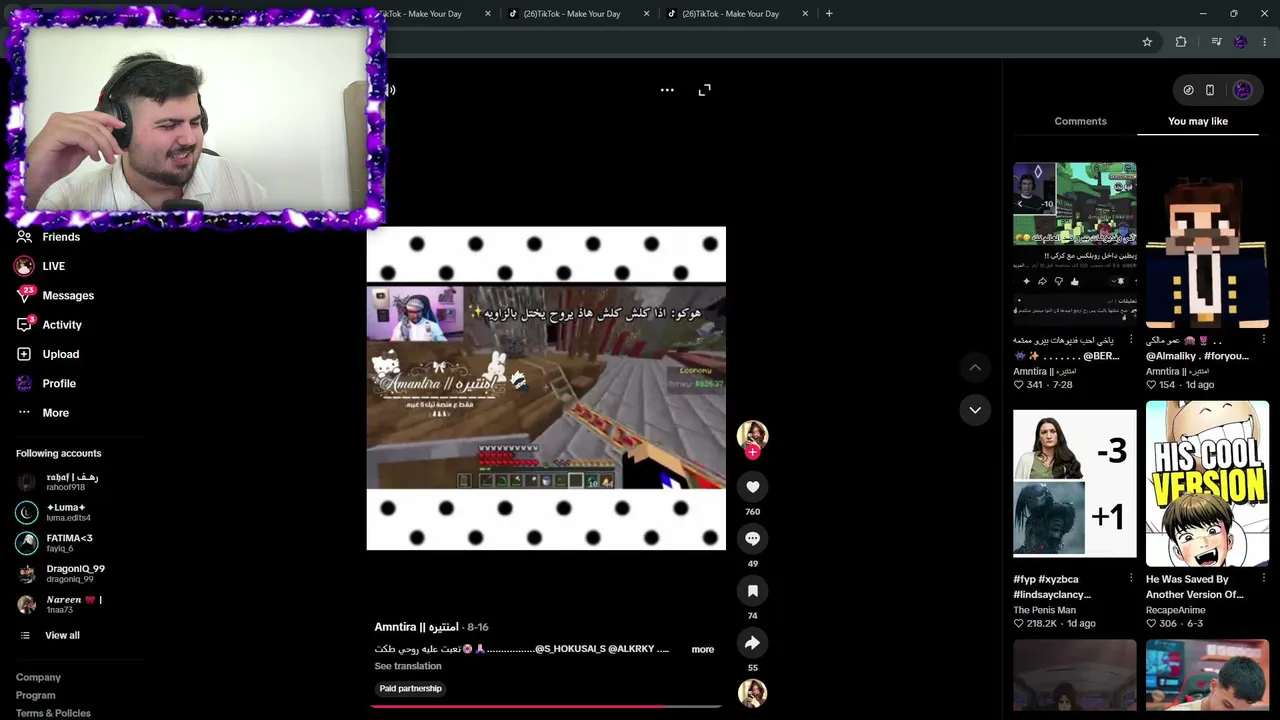The height and width of the screenshot is (720, 1280).
Task: Play the Minecraft character recommended video thumbnail
Action: (1207, 245)
